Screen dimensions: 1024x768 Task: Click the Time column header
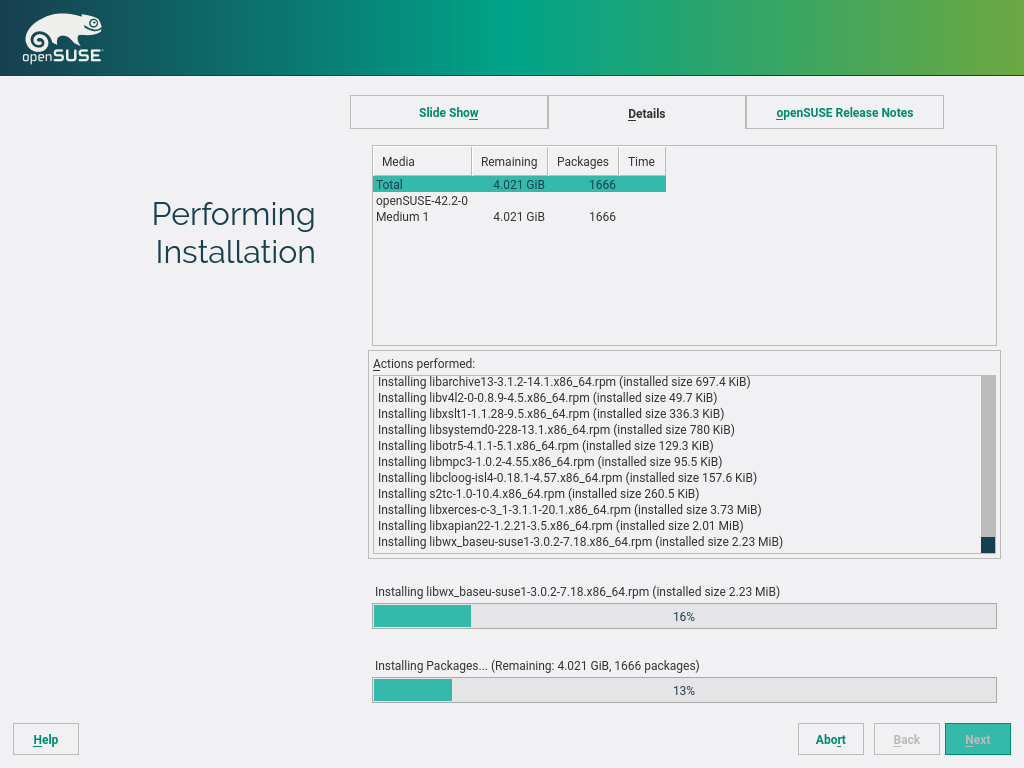(x=641, y=161)
